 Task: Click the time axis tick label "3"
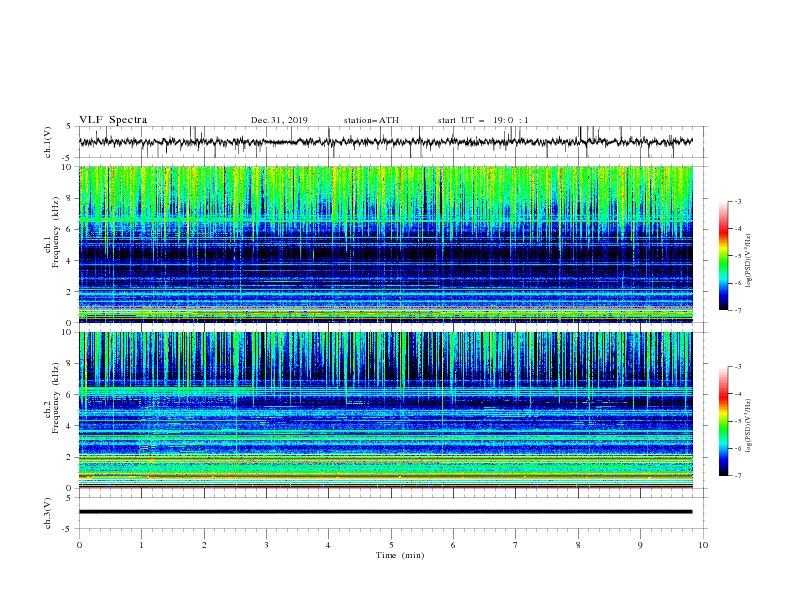click(266, 545)
